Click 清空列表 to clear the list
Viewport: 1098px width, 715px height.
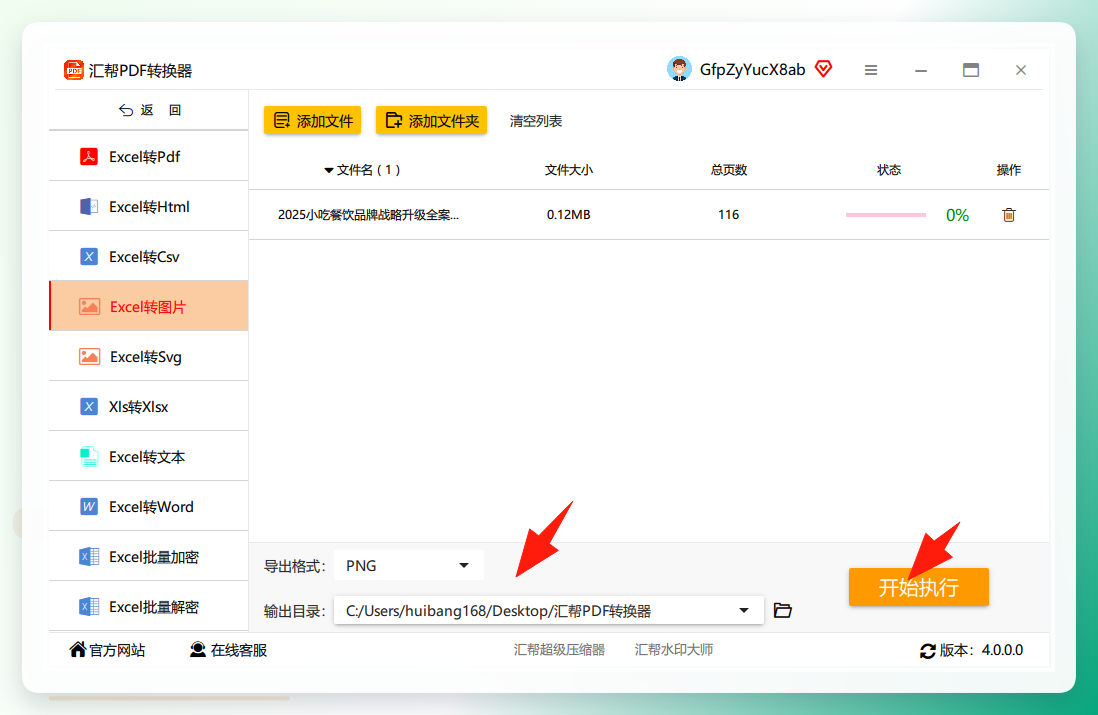[536, 121]
